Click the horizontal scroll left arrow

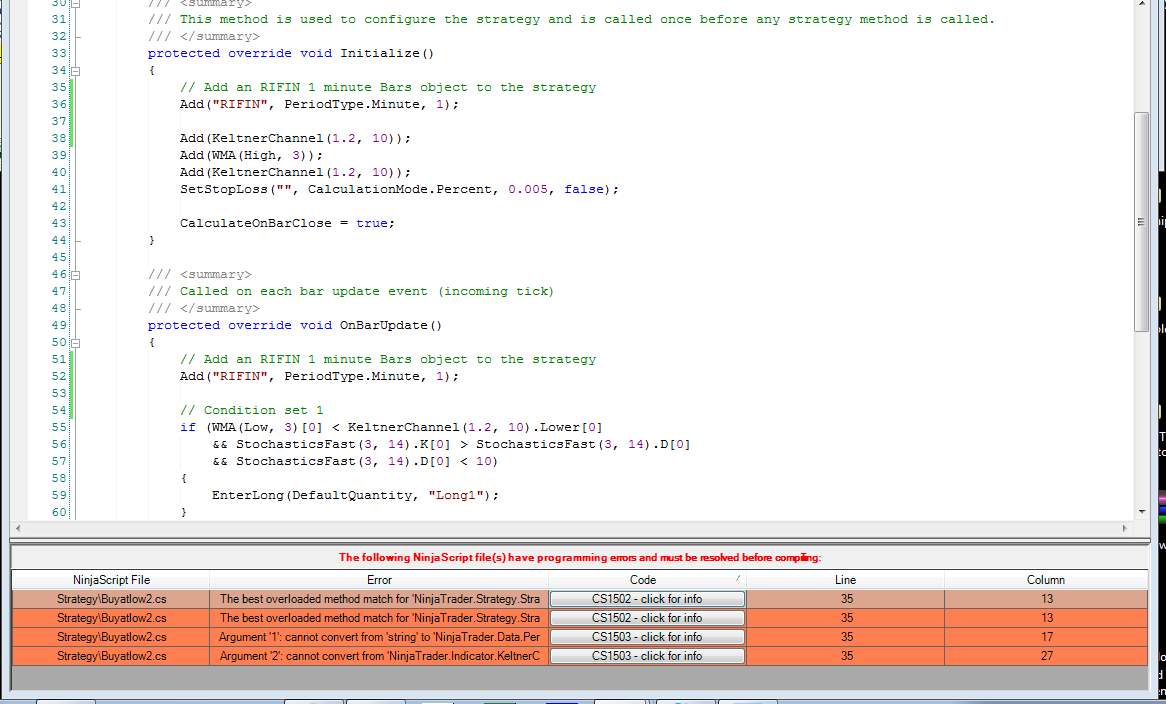(x=19, y=528)
